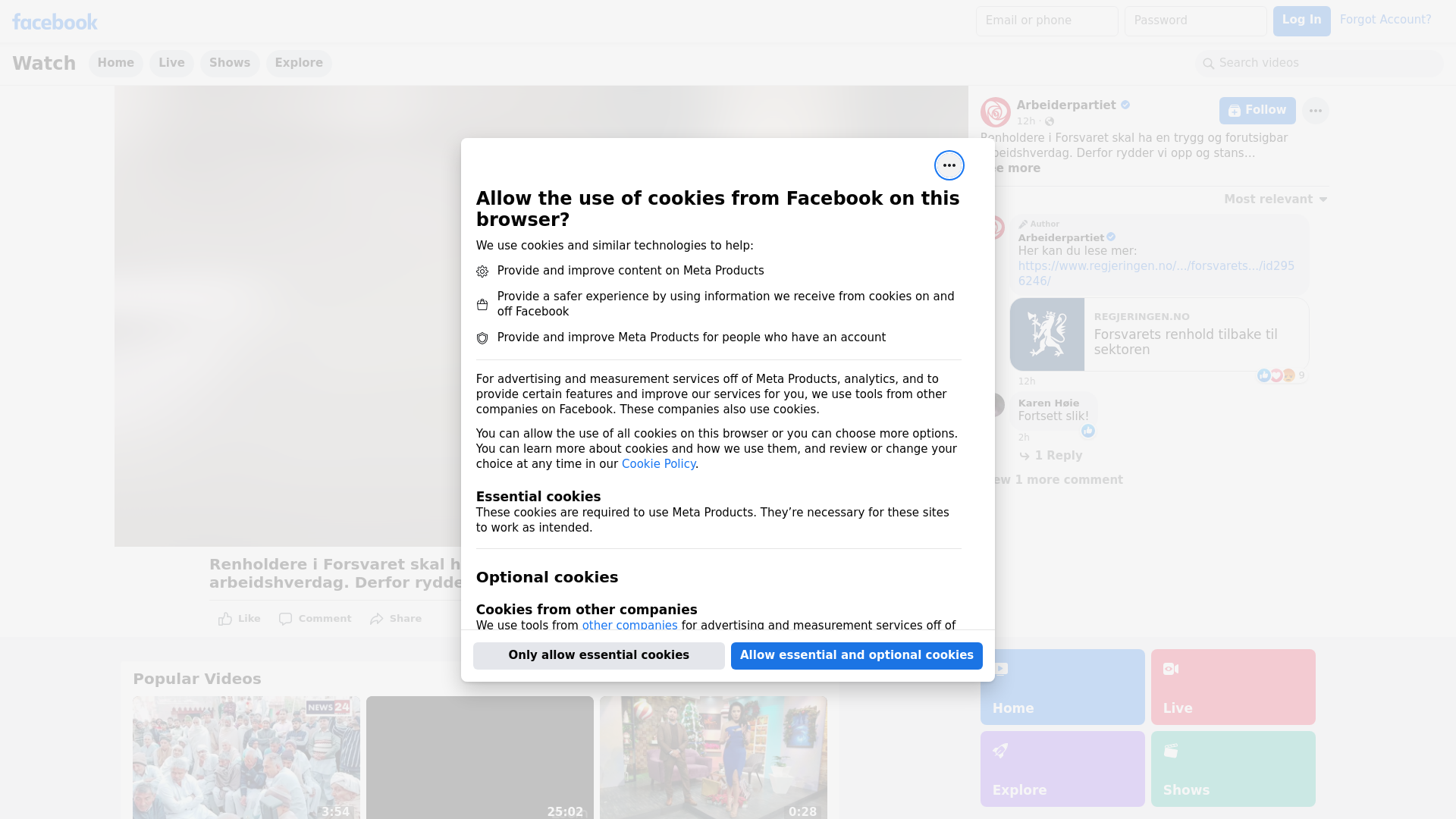Click the Popular Videos heading
The width and height of the screenshot is (1456, 819).
[x=197, y=679]
